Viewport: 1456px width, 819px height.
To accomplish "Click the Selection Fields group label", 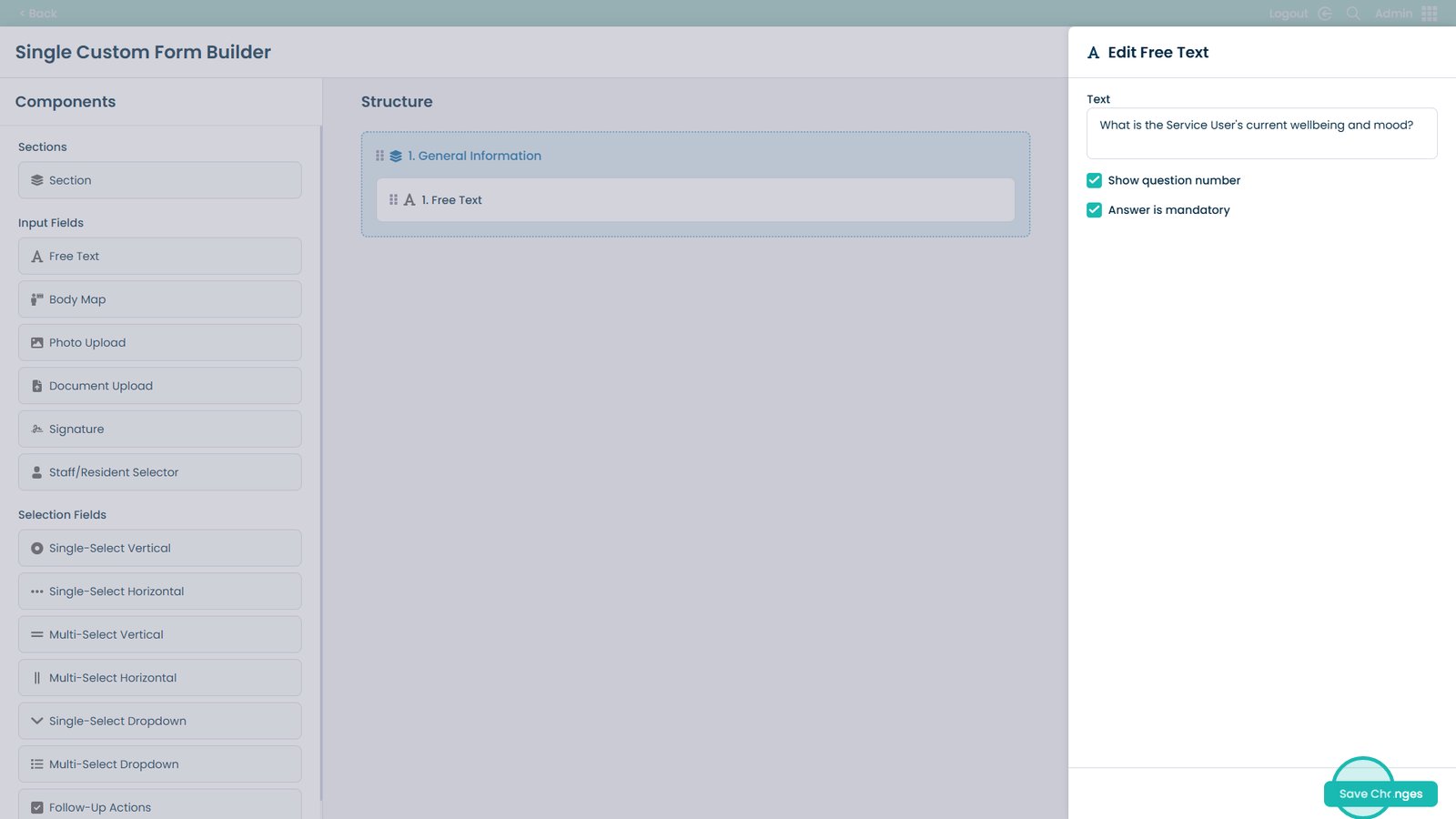I will (63, 515).
